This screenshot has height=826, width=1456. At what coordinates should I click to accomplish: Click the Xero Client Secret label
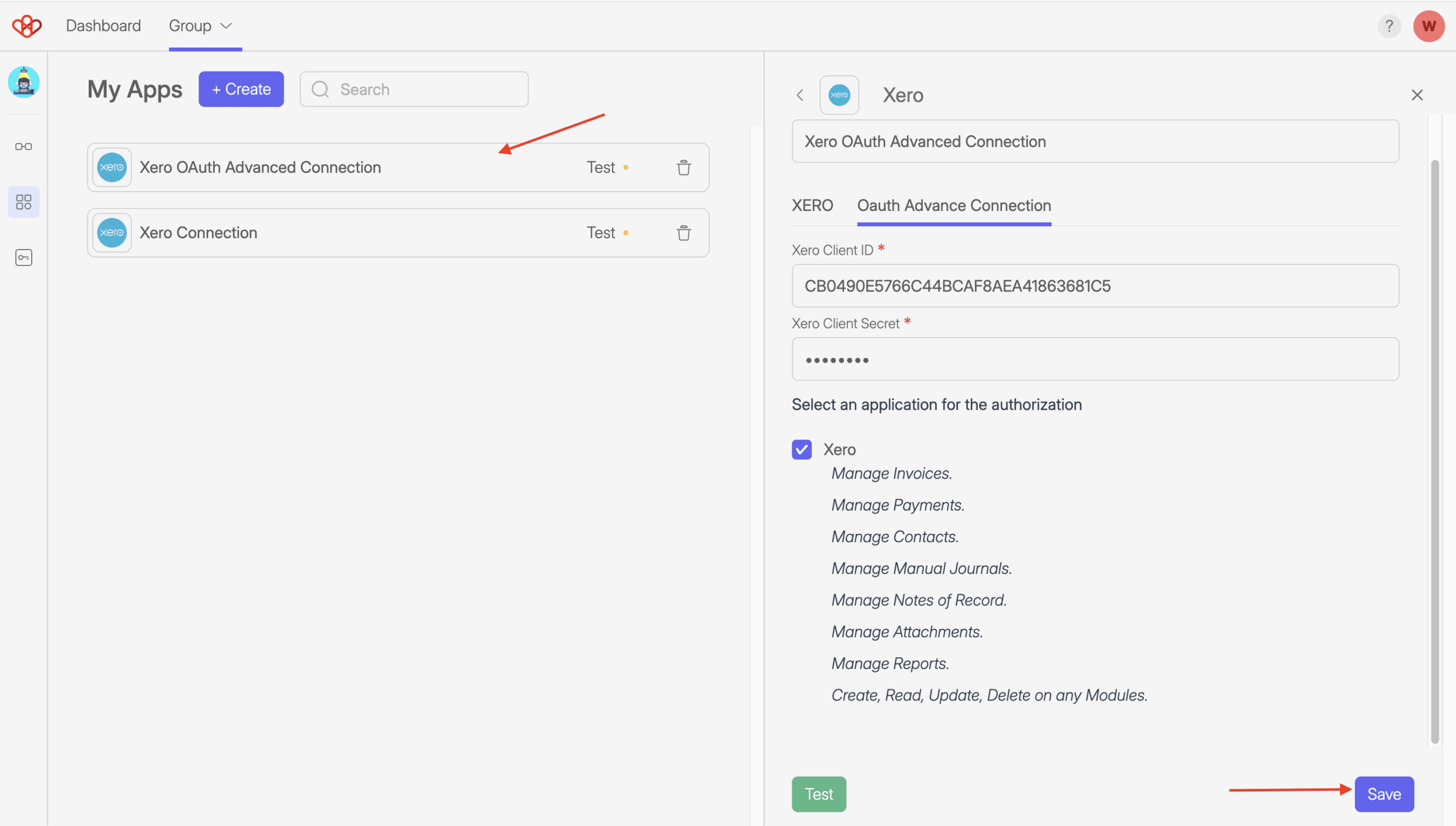(x=845, y=323)
